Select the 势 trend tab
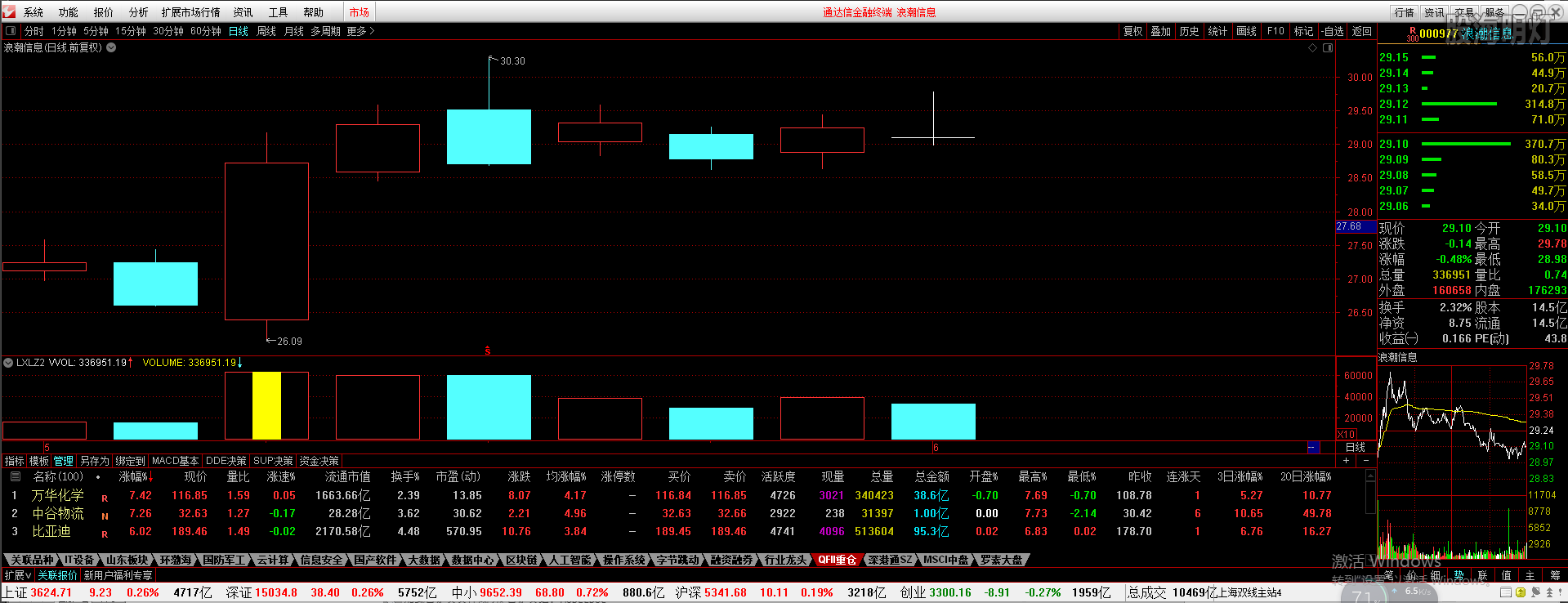This screenshot has height=603, width=1568. 1459,575
